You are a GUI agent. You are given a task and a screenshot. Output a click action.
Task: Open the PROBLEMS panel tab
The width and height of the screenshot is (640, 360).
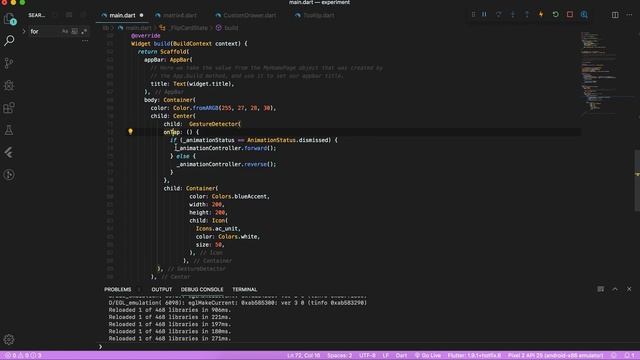tap(118, 289)
